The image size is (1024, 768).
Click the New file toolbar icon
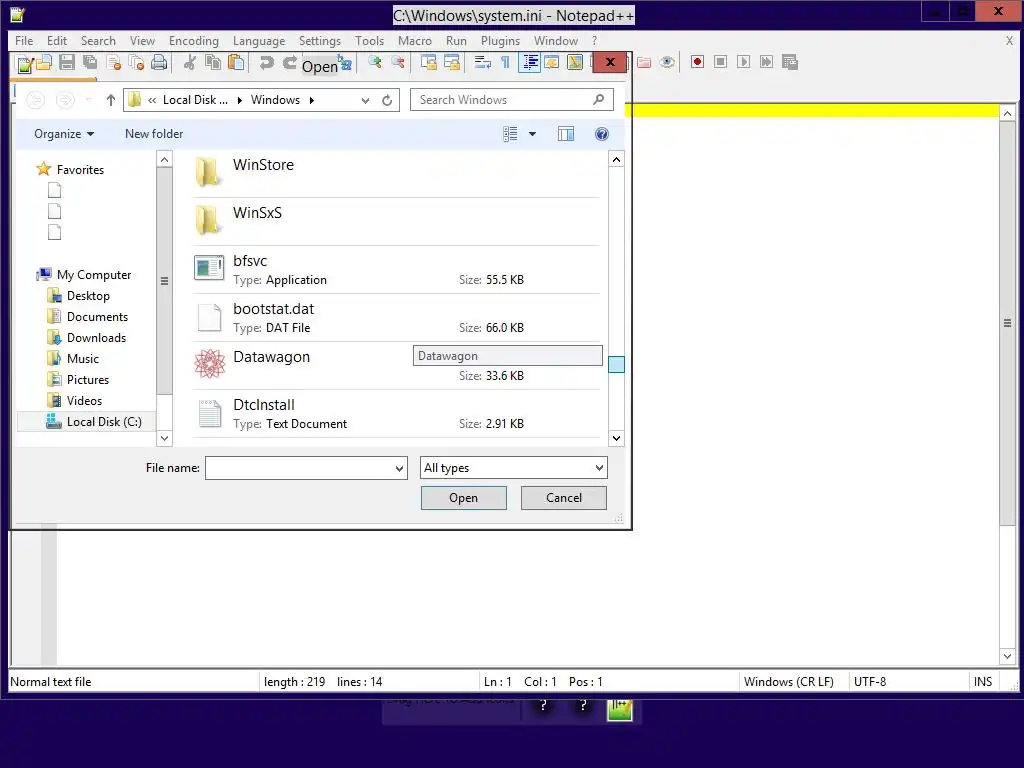click(x=25, y=63)
